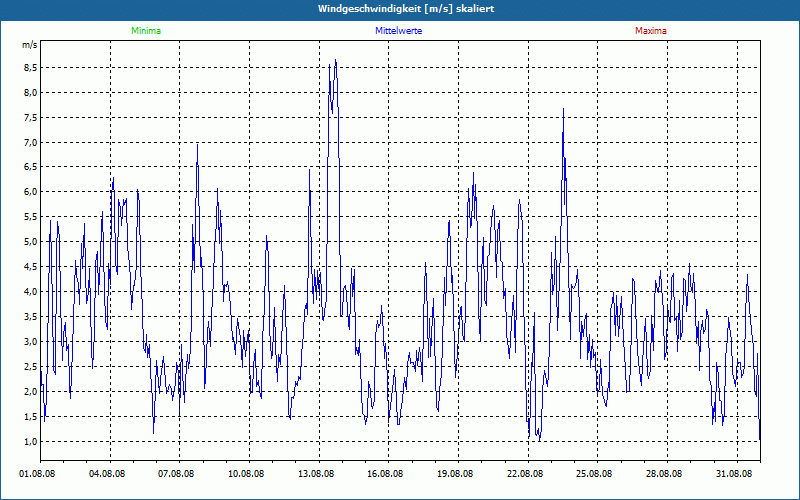The width and height of the screenshot is (800, 500).
Task: Click the 19.08.08 date label
Action: coord(455,474)
